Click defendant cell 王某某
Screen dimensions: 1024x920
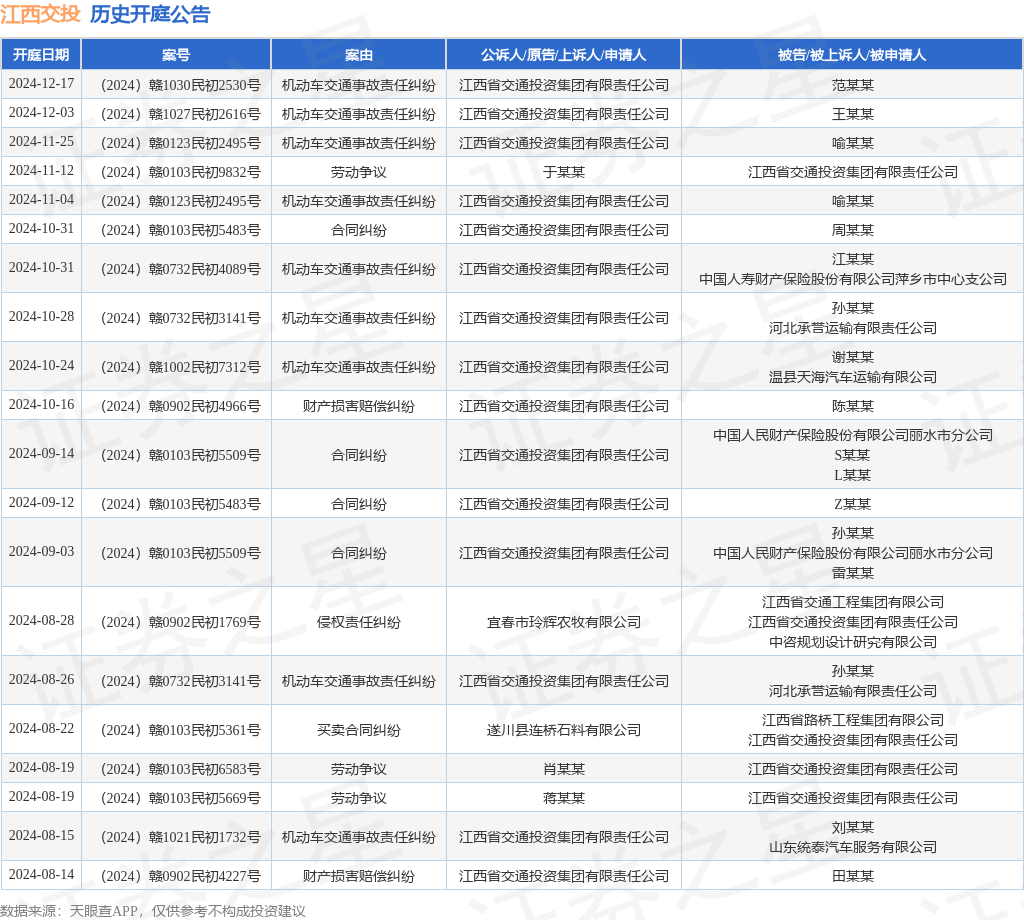(853, 114)
